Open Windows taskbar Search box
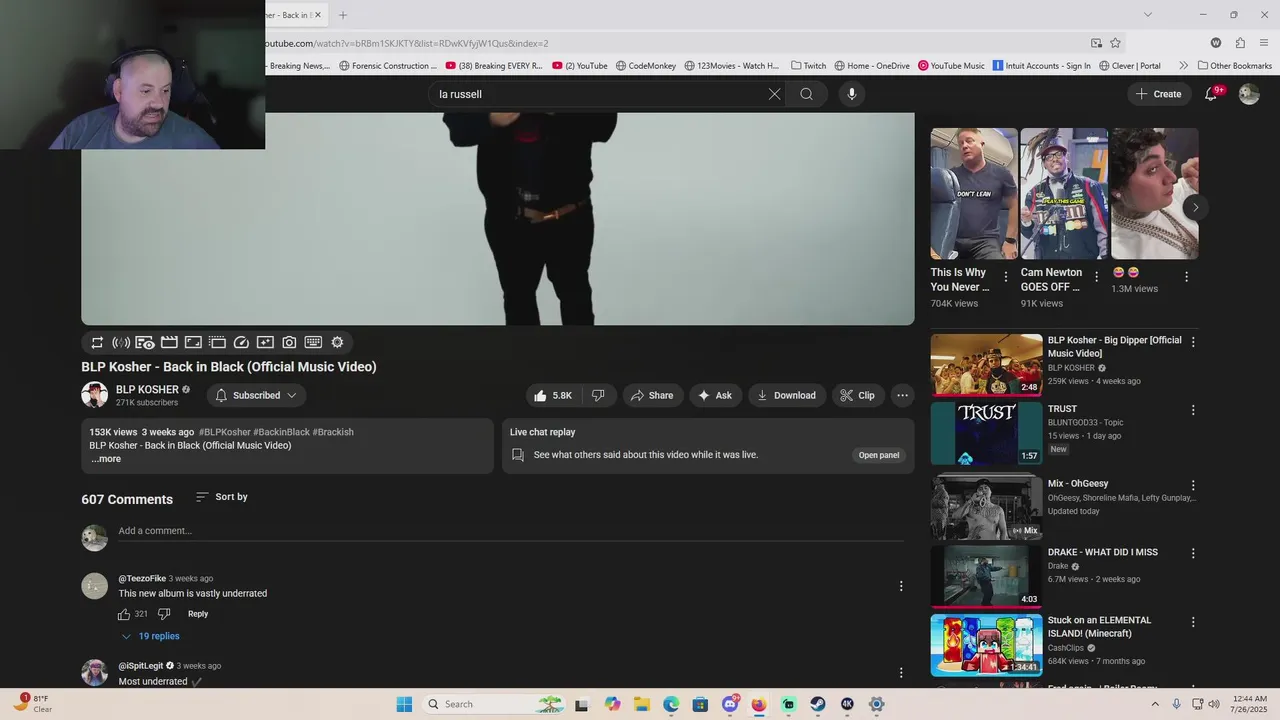1280x720 pixels. (x=494, y=704)
